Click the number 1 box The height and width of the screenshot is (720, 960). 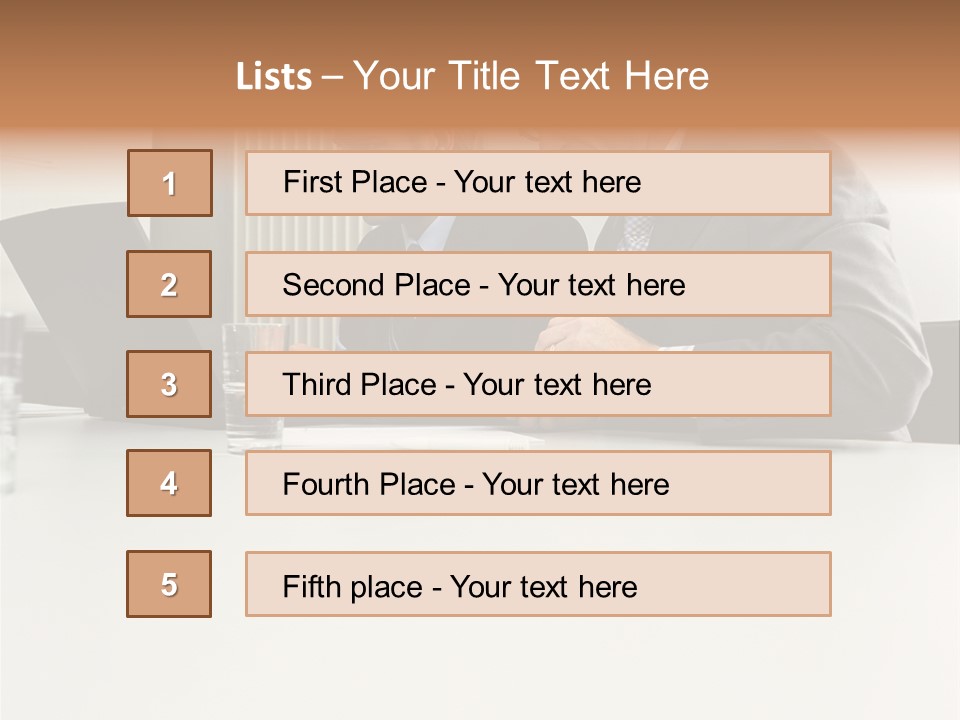pos(170,183)
